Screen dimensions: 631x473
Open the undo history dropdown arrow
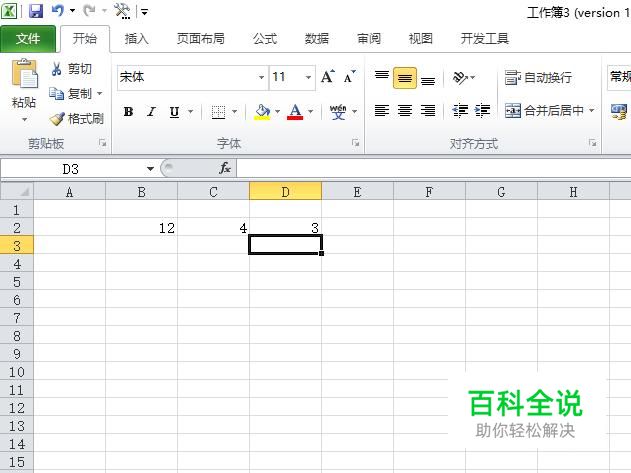pyautogui.click(x=72, y=11)
